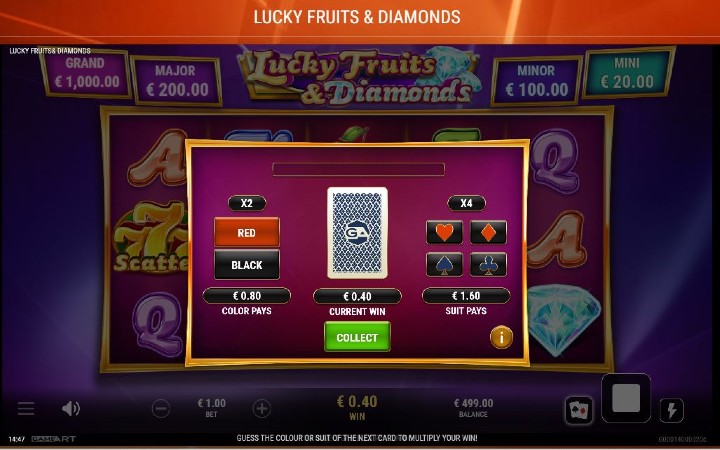
Task: Guess the hearts suit
Action: pyautogui.click(x=444, y=232)
